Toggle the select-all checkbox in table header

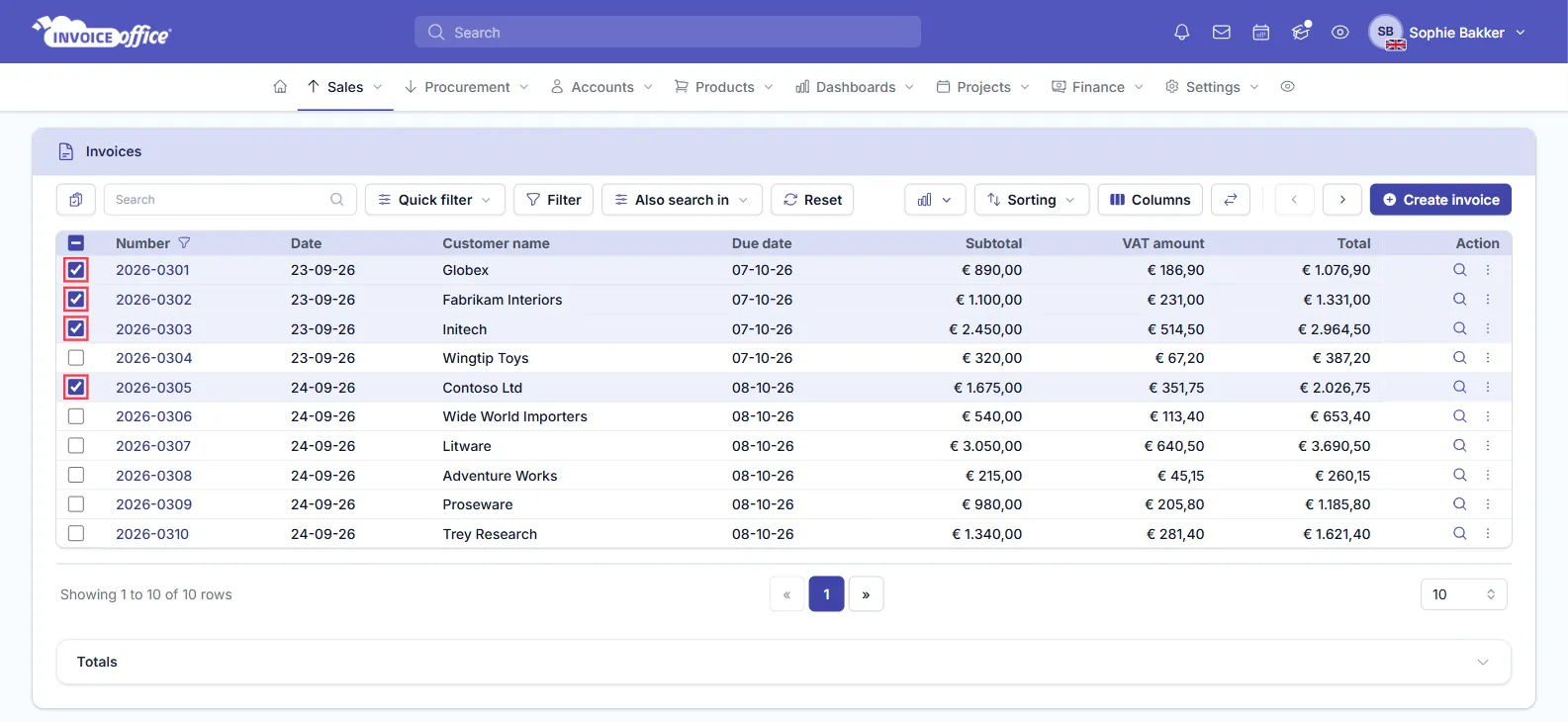click(76, 243)
